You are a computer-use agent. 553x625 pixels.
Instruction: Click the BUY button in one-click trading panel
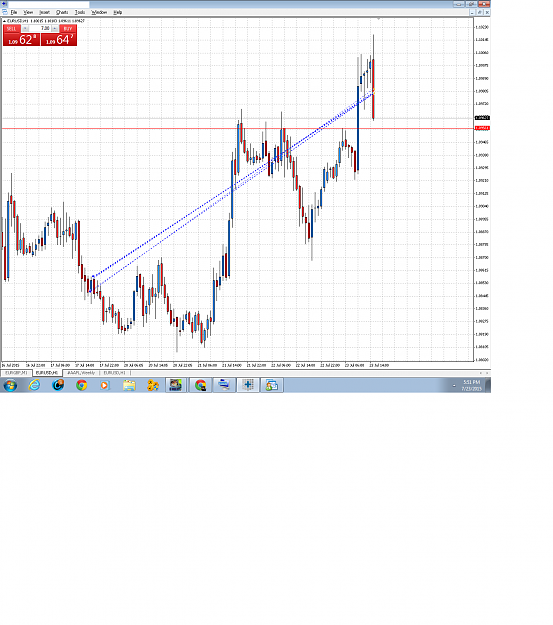point(68,29)
